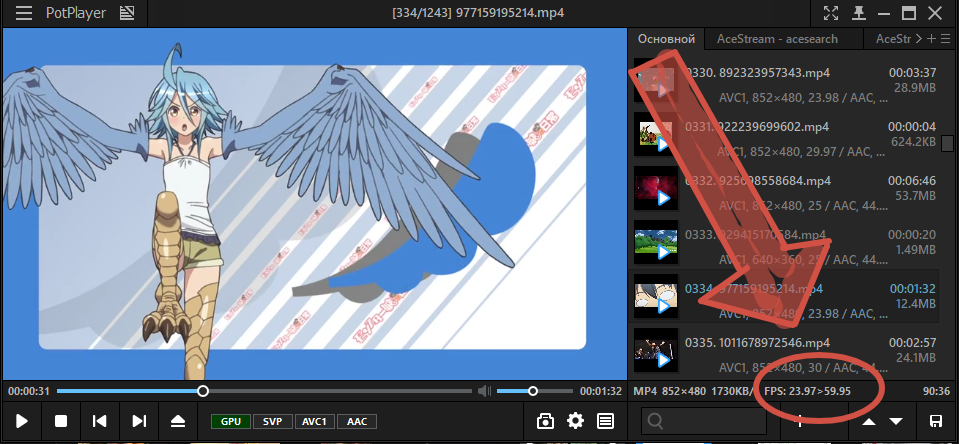Click total time 00:01:32 beside volume slider
The height and width of the screenshot is (444, 959).
tap(601, 391)
